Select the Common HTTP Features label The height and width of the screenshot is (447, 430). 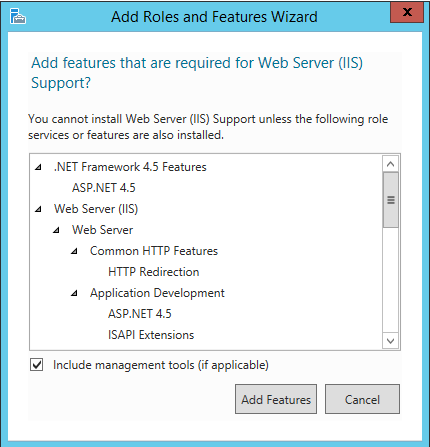pos(154,251)
